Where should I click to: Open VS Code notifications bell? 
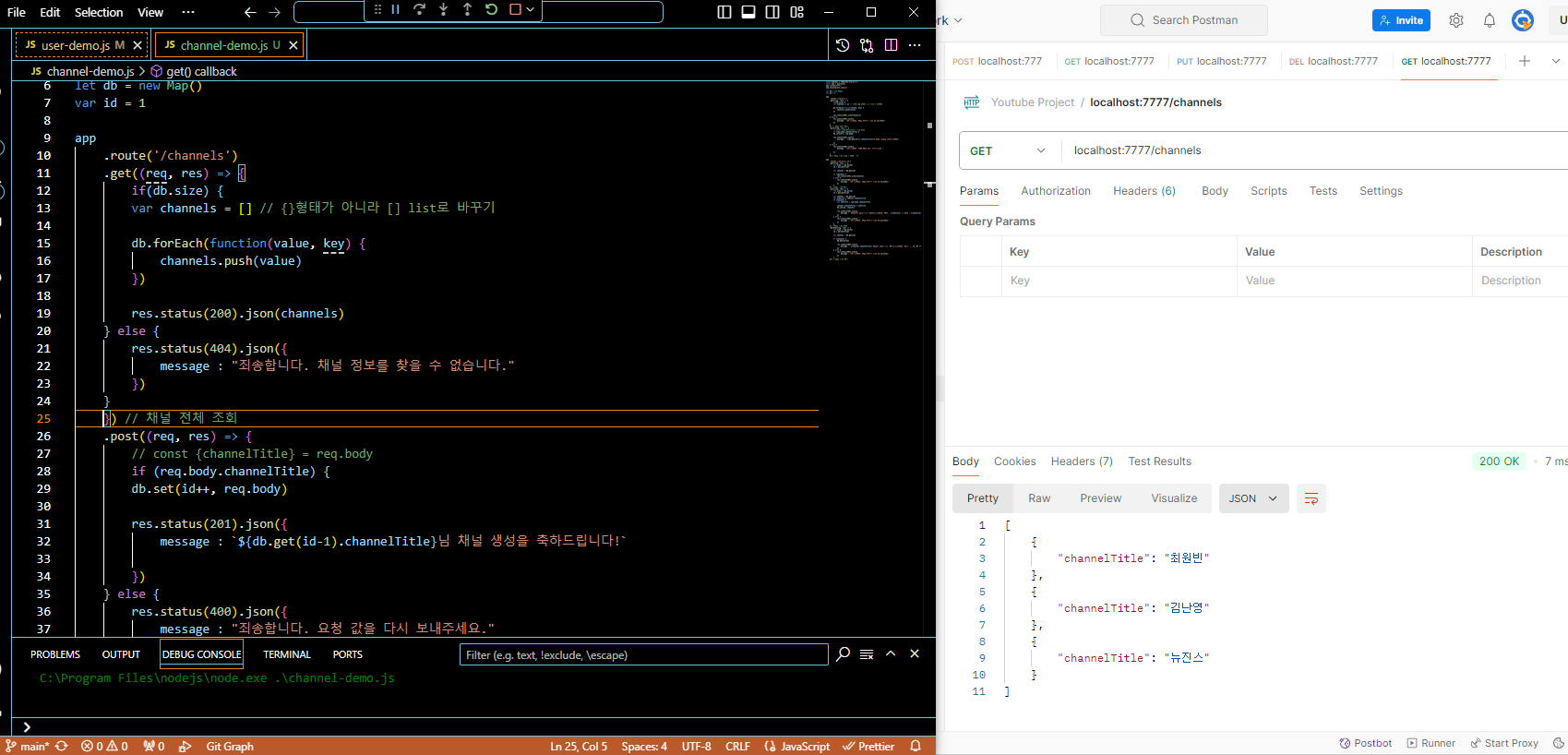[916, 746]
